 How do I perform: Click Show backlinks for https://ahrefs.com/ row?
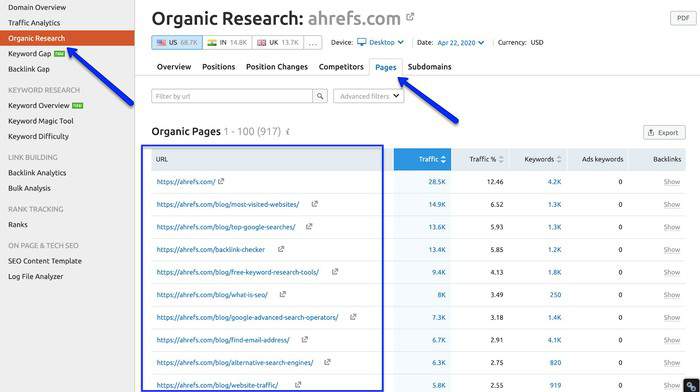click(x=671, y=182)
